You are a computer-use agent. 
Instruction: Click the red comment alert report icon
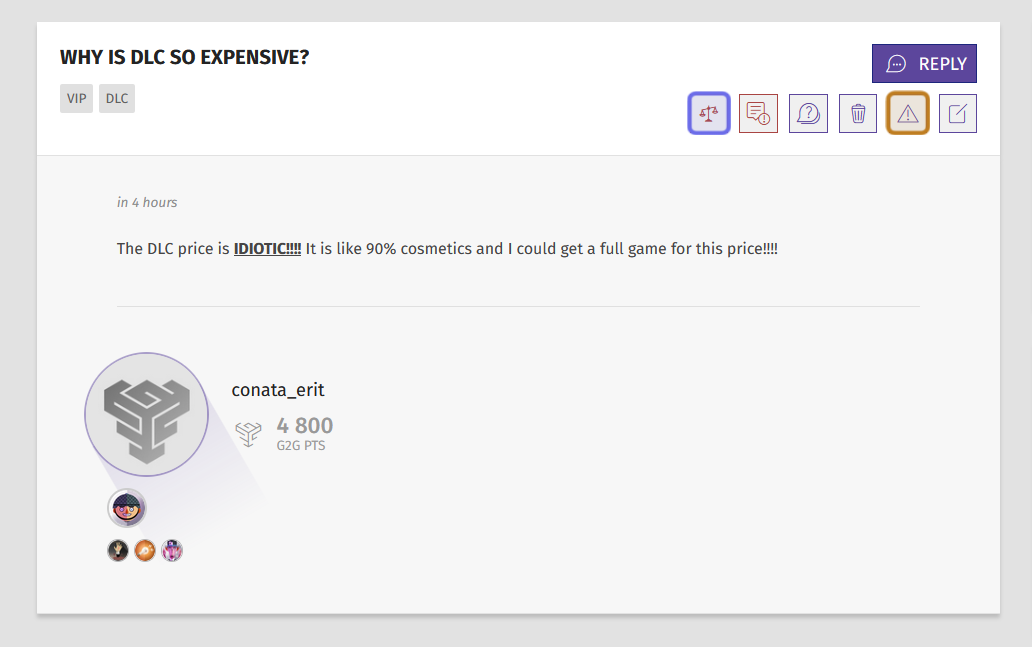tap(758, 113)
